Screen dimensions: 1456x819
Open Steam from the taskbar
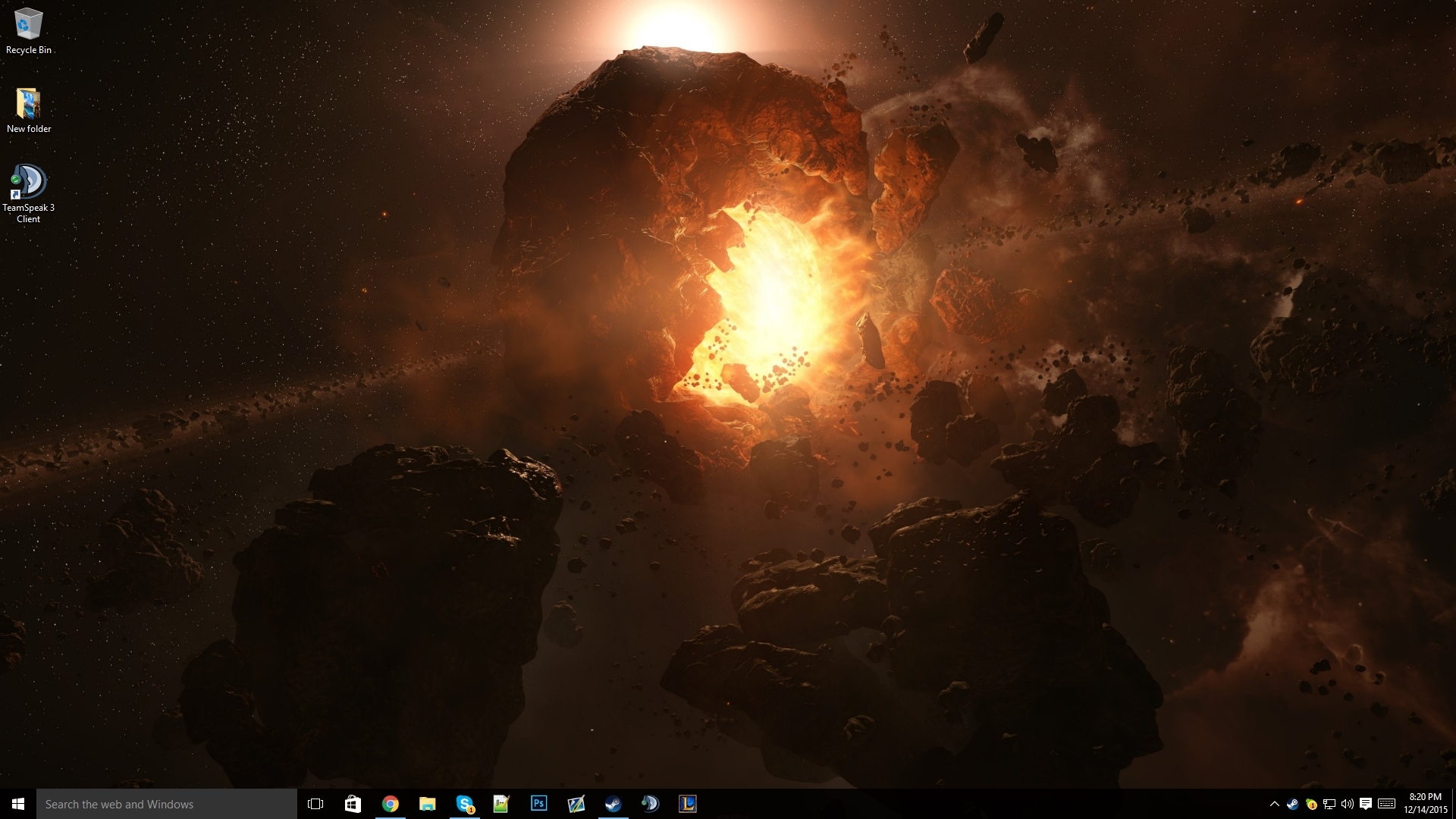[x=613, y=804]
